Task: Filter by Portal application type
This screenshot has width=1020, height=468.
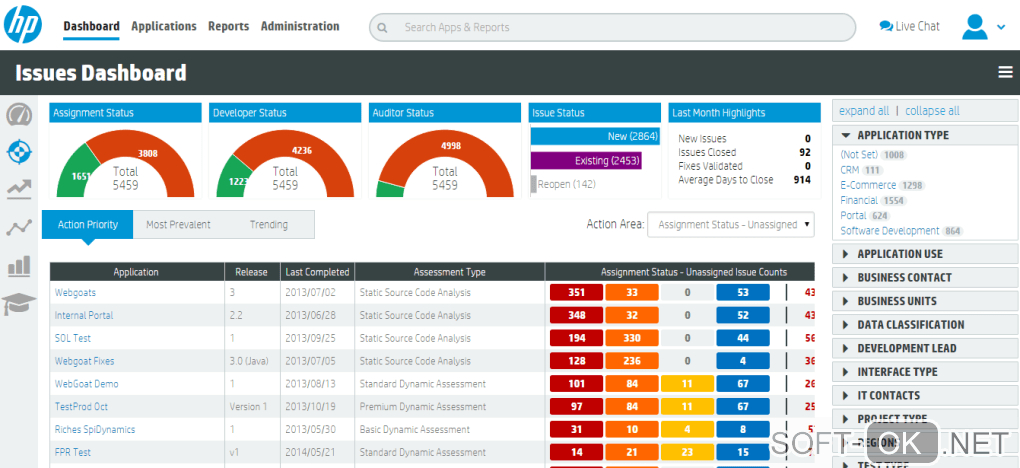Action: pyautogui.click(x=853, y=215)
